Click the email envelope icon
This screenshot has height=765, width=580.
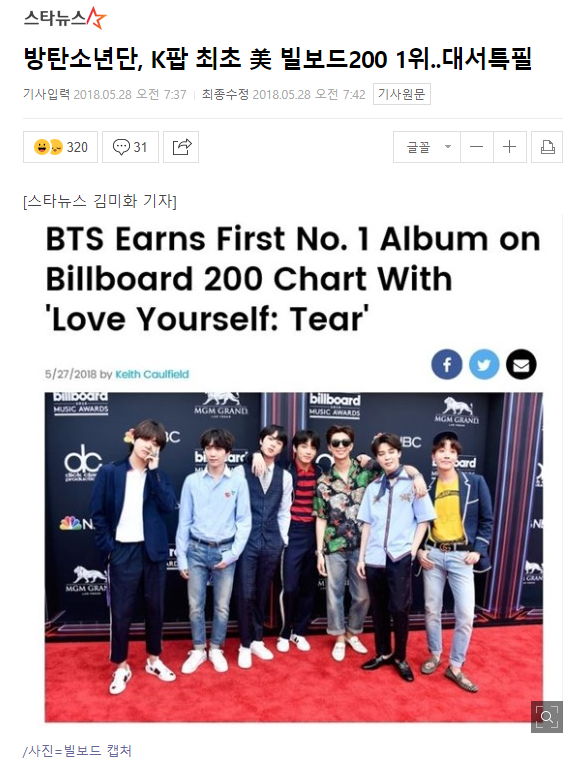tap(521, 364)
